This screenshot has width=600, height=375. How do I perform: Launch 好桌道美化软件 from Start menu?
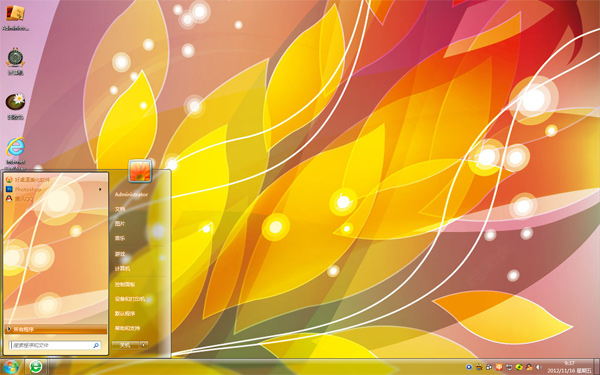click(x=28, y=179)
